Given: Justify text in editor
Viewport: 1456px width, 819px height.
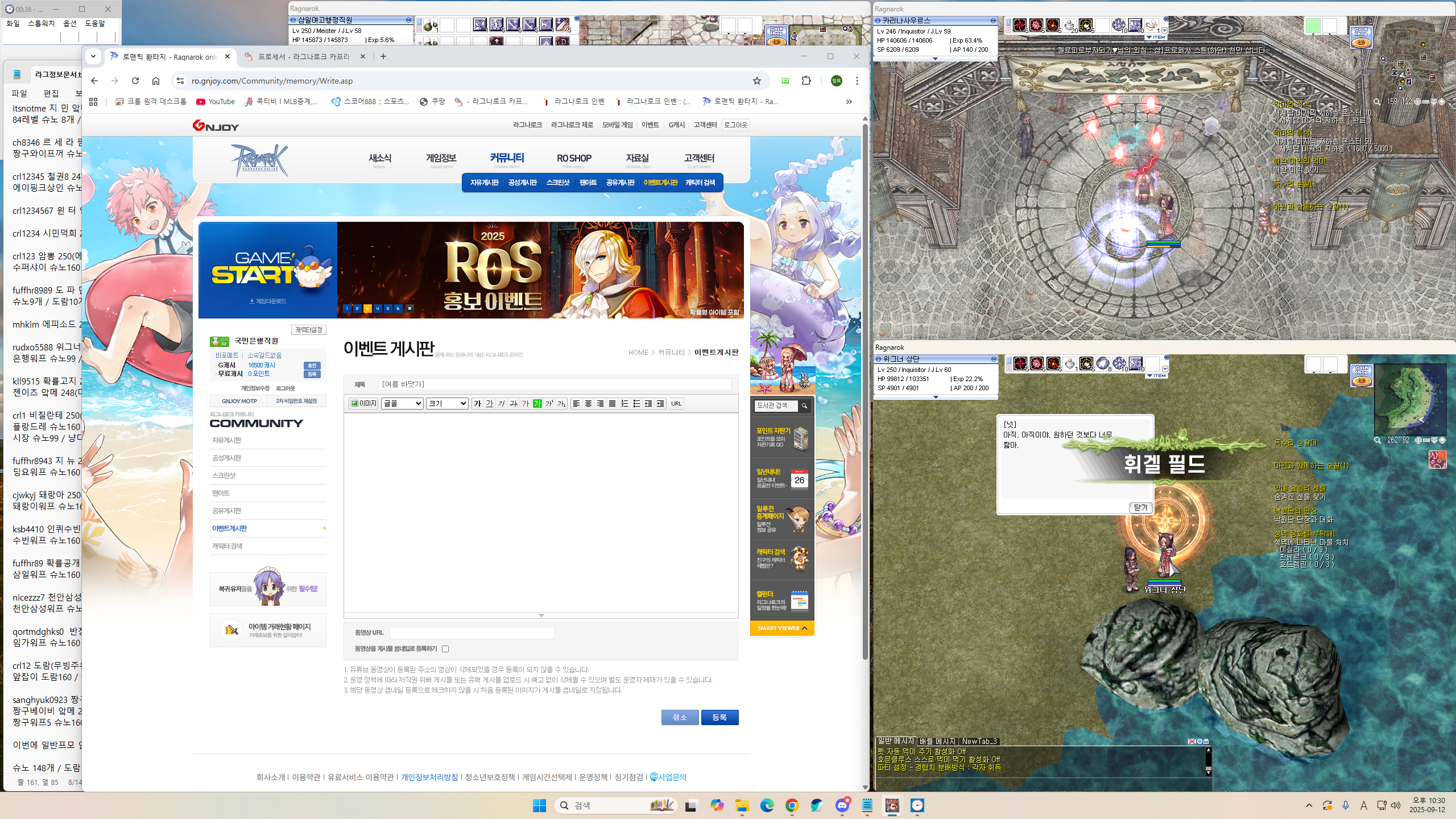Looking at the screenshot, I should 612,403.
